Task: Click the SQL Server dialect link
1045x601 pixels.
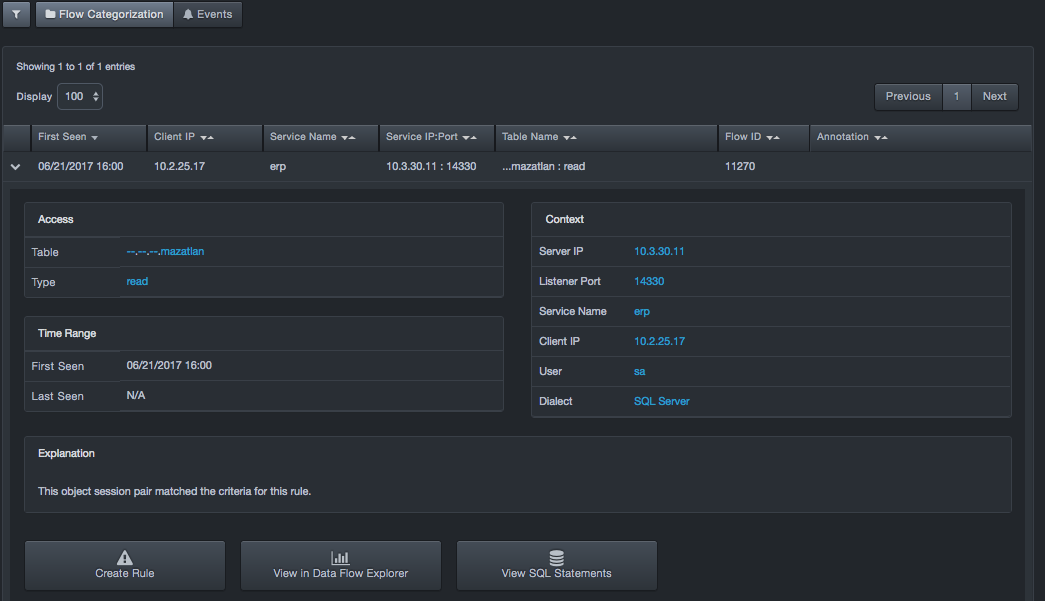Action: click(662, 401)
